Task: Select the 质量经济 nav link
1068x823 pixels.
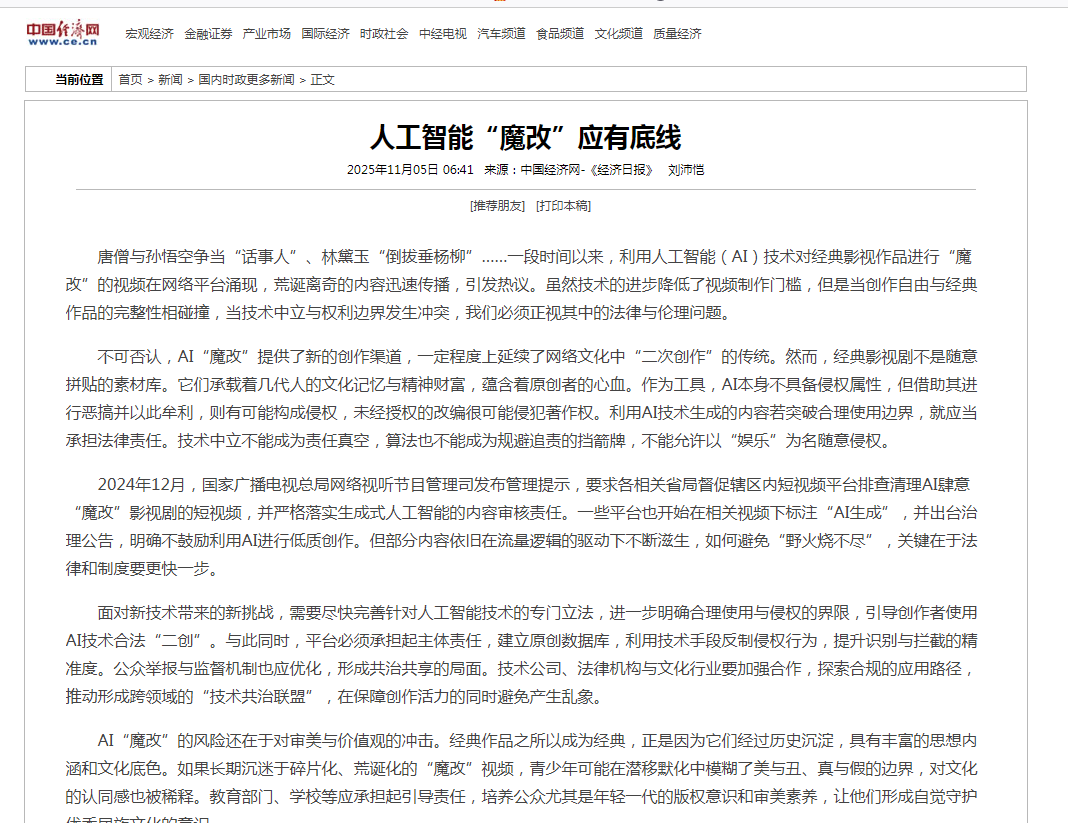Action: [677, 34]
